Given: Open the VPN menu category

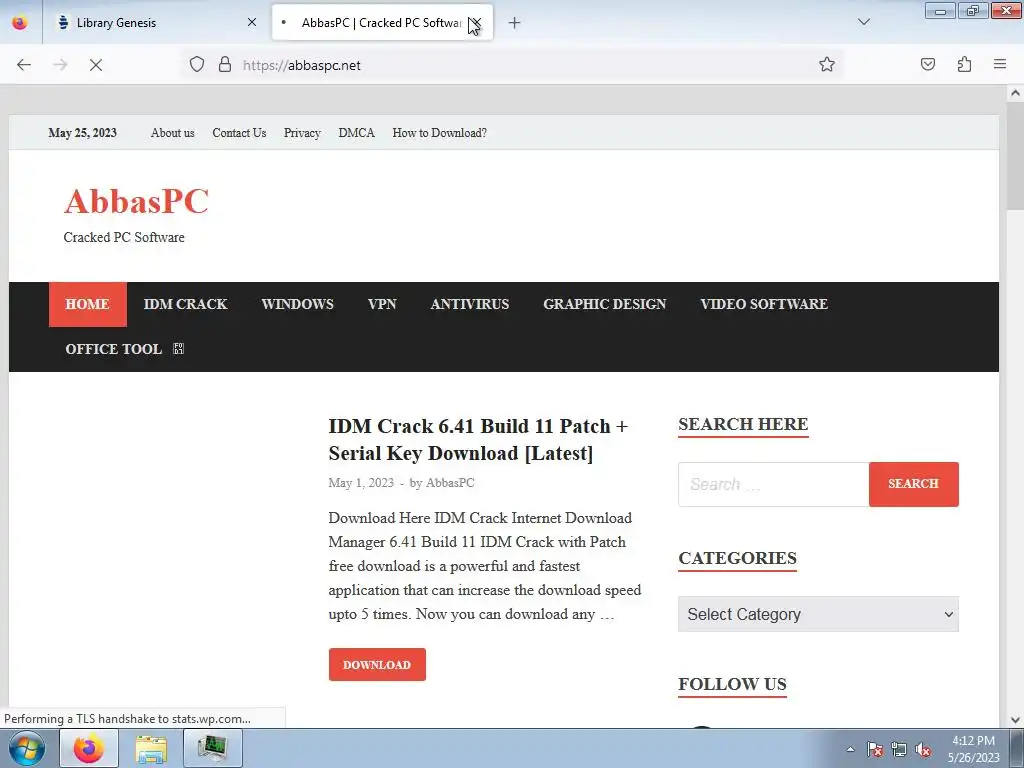Looking at the screenshot, I should pos(382,304).
